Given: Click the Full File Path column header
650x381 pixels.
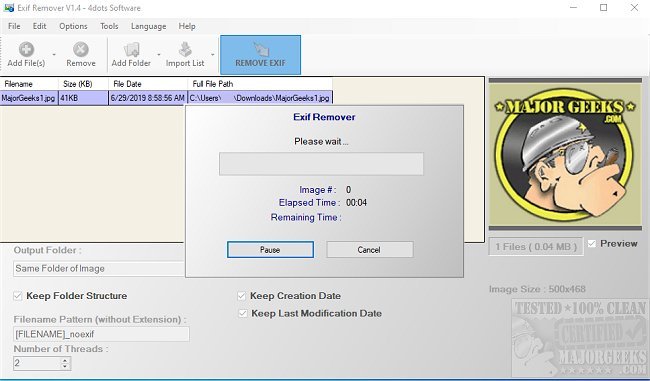Looking at the screenshot, I should (260, 84).
